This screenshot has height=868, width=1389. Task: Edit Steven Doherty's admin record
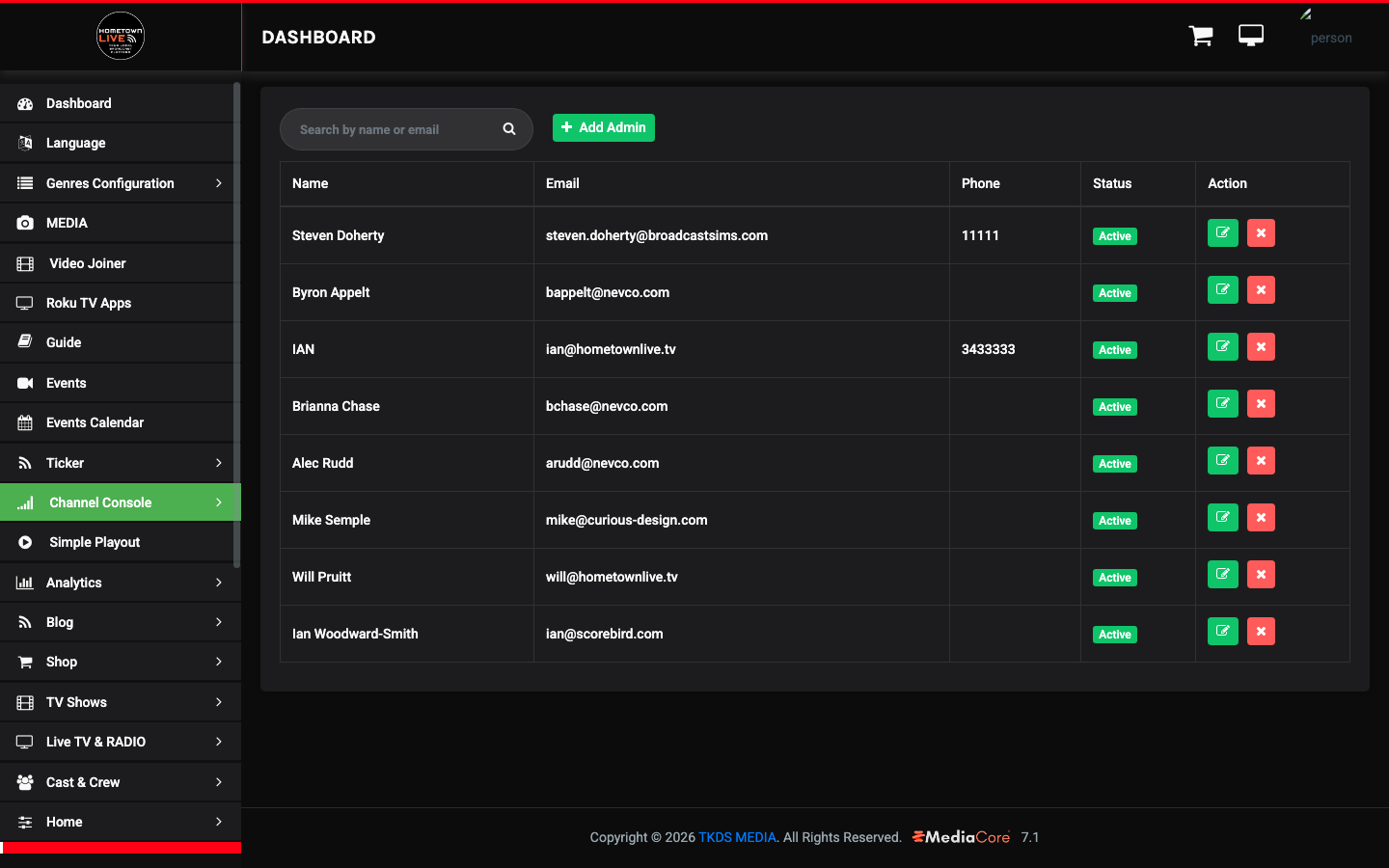click(x=1223, y=233)
